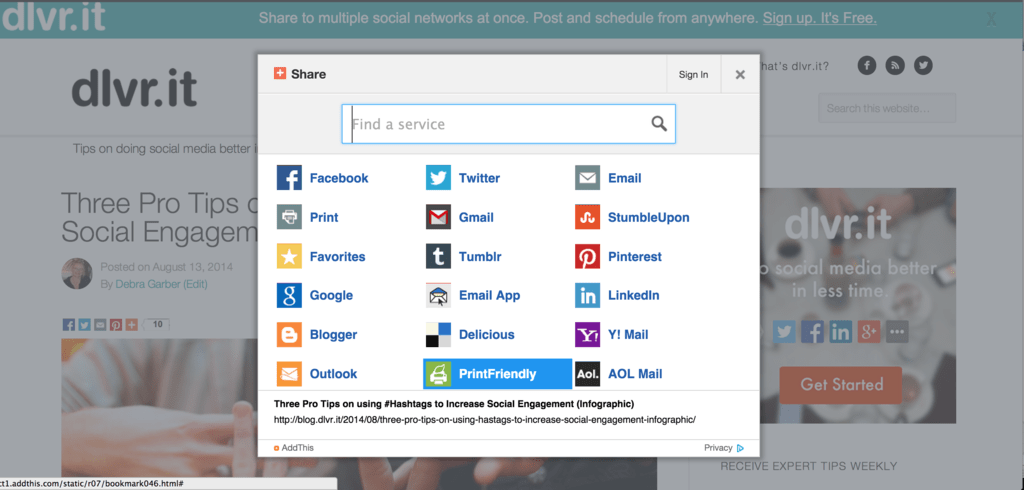
Task: Click the Blogger icon
Action: (x=289, y=335)
